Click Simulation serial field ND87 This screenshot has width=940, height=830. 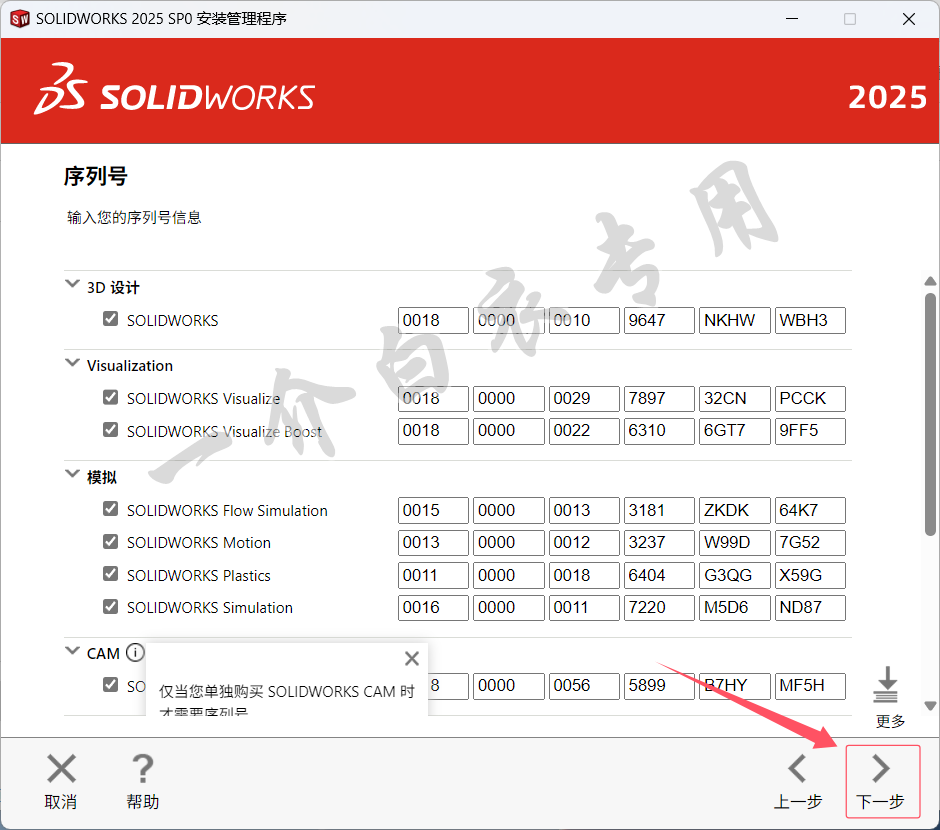(x=811, y=608)
